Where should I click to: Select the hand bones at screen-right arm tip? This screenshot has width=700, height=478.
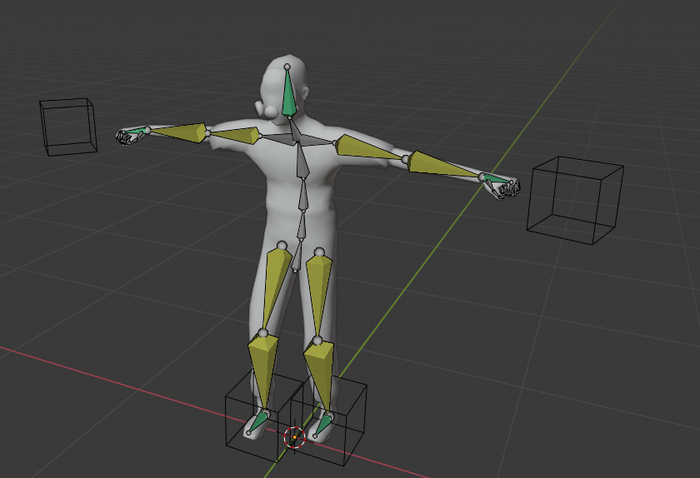507,186
